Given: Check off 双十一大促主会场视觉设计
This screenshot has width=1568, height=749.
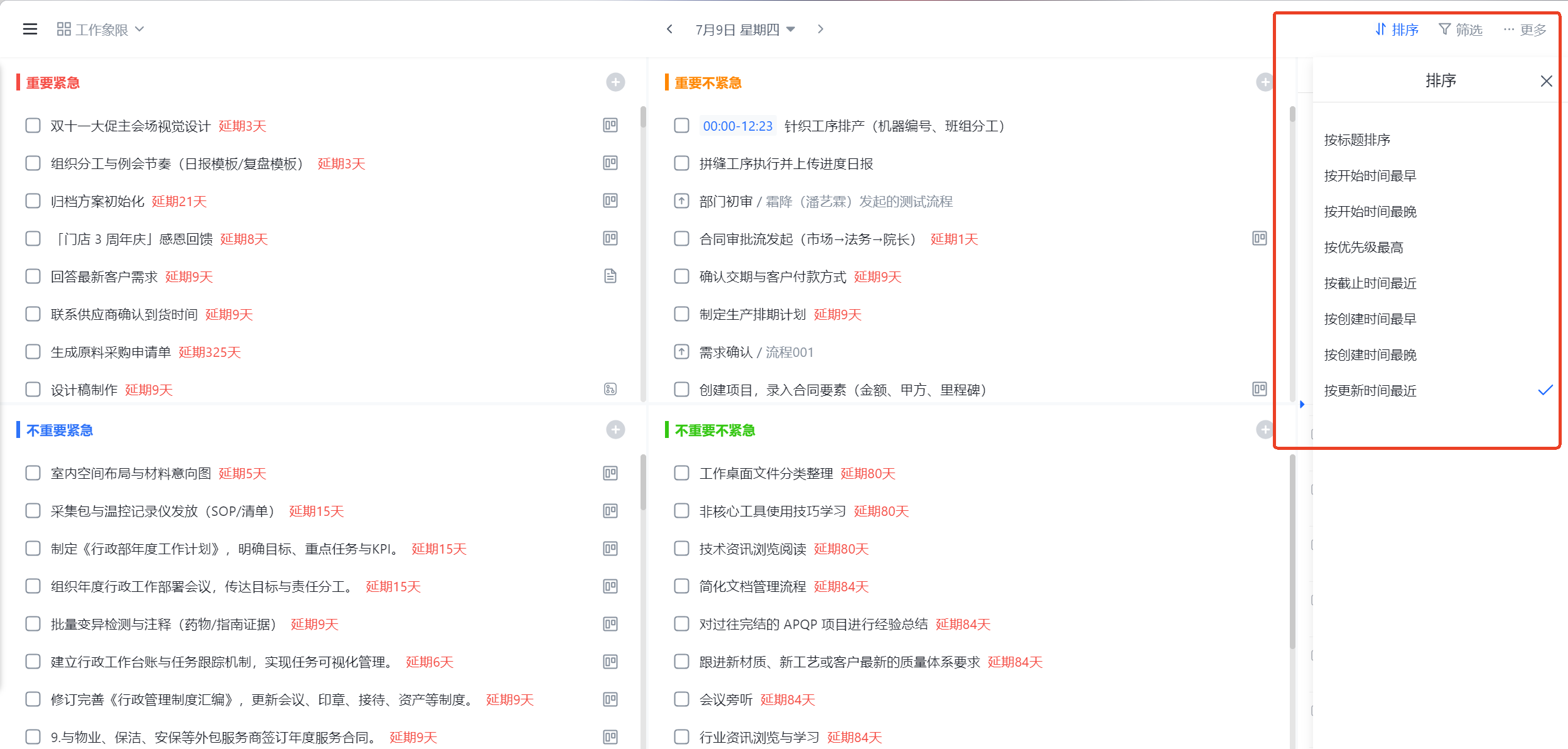Looking at the screenshot, I should click(33, 126).
